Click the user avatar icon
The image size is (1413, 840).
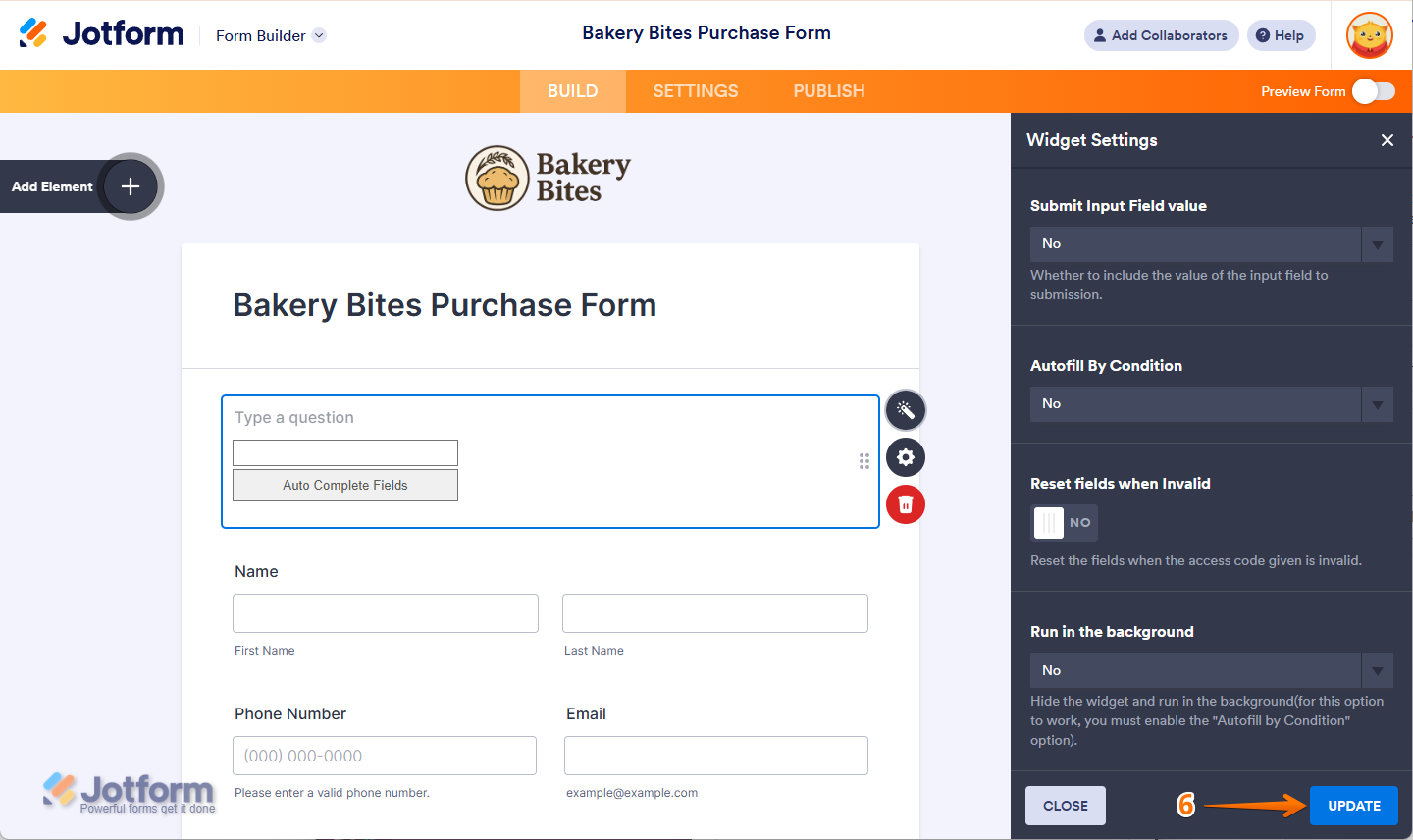point(1369,35)
